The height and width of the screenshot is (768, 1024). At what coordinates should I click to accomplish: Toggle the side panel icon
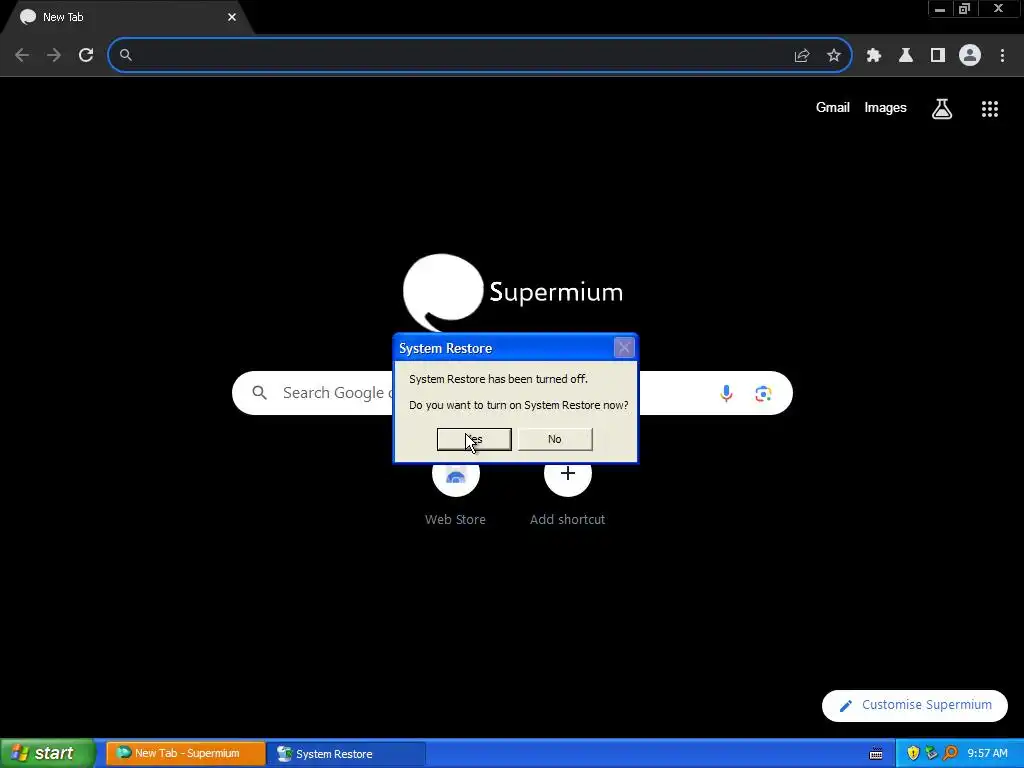tap(938, 56)
